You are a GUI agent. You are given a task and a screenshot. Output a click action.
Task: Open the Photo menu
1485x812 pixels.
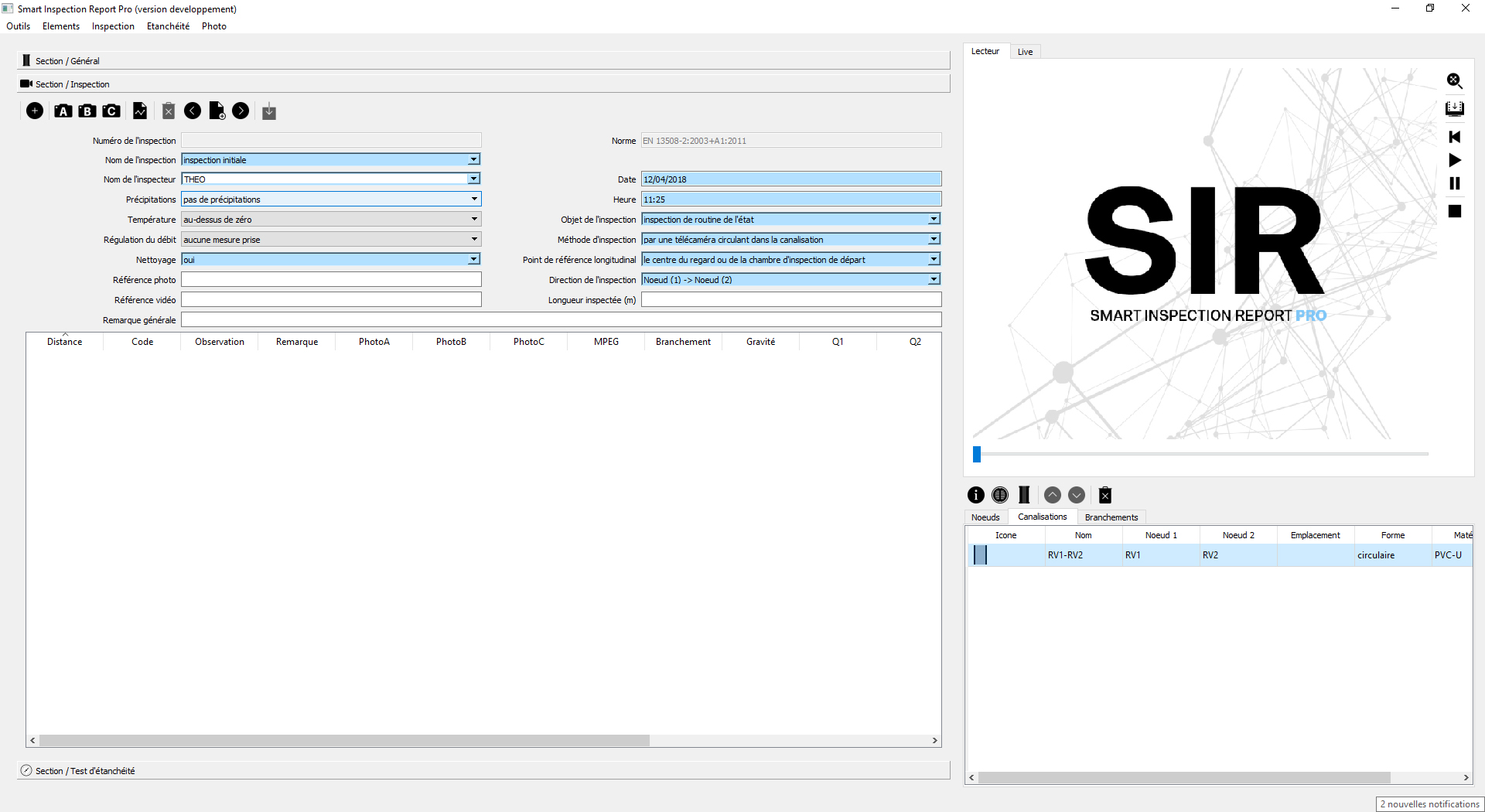point(214,26)
